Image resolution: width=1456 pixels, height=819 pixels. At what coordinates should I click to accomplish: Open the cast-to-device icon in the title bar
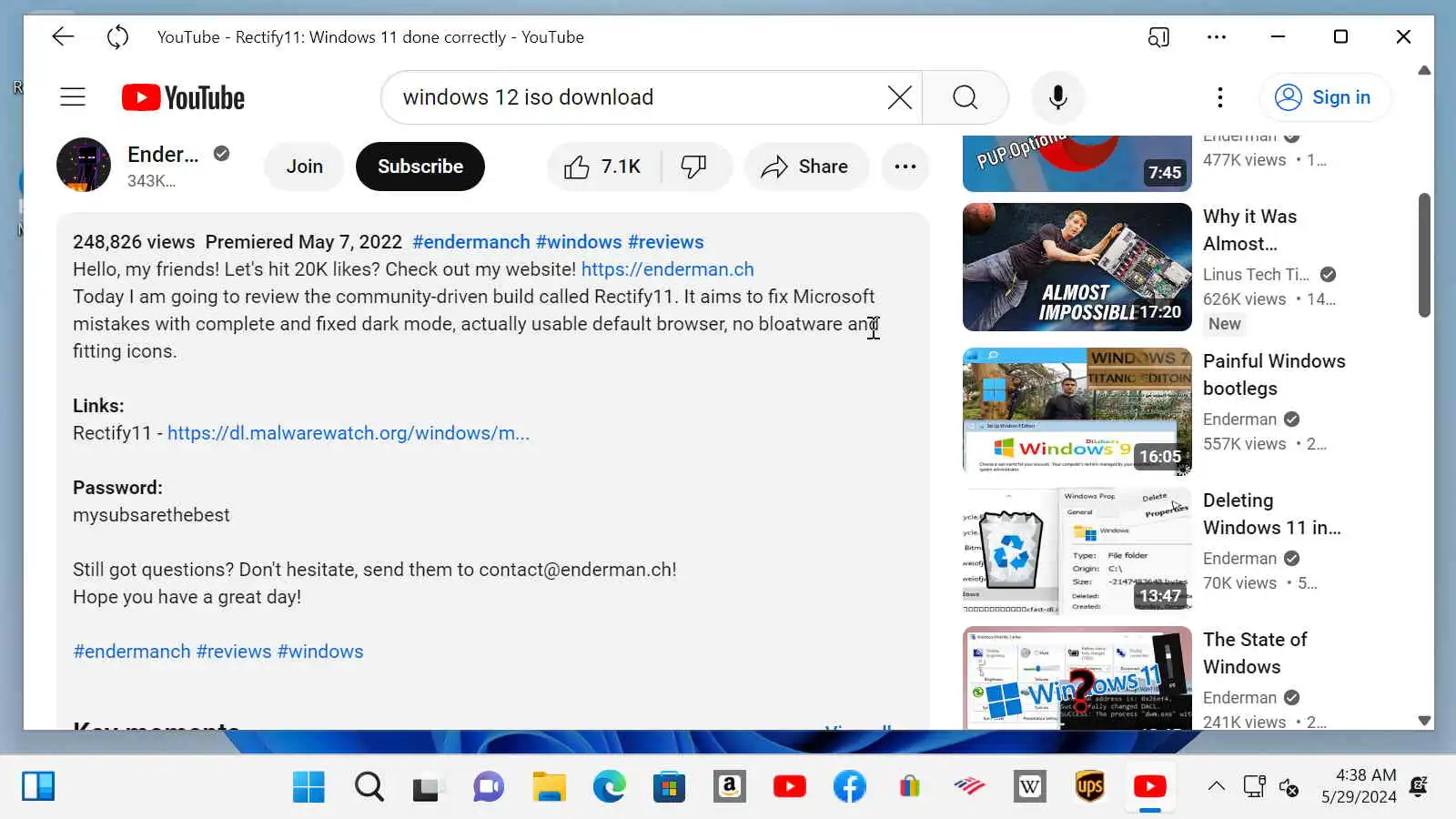click(1158, 37)
